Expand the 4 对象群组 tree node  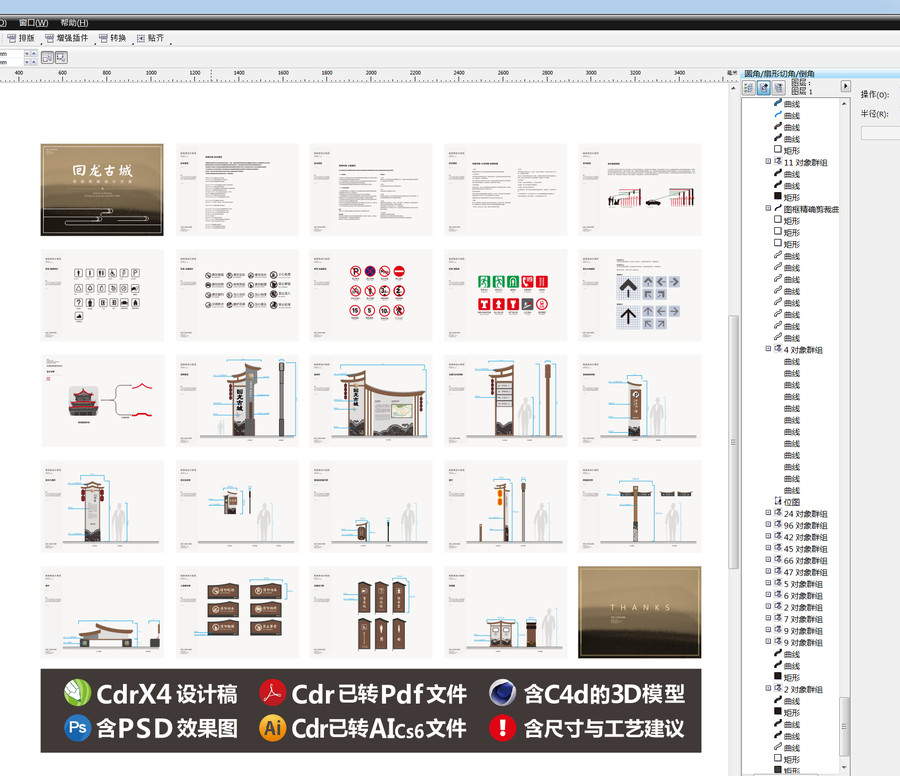coord(768,349)
